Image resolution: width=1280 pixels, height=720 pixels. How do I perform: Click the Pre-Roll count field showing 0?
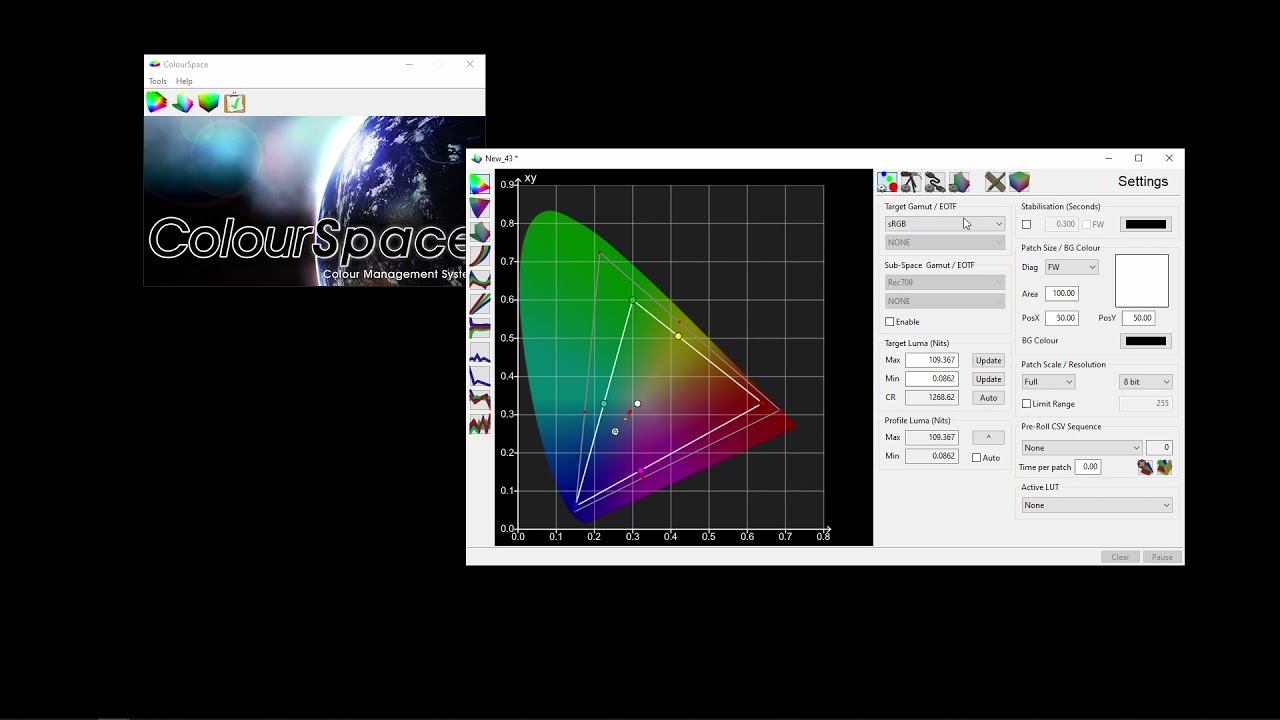[x=1159, y=448]
